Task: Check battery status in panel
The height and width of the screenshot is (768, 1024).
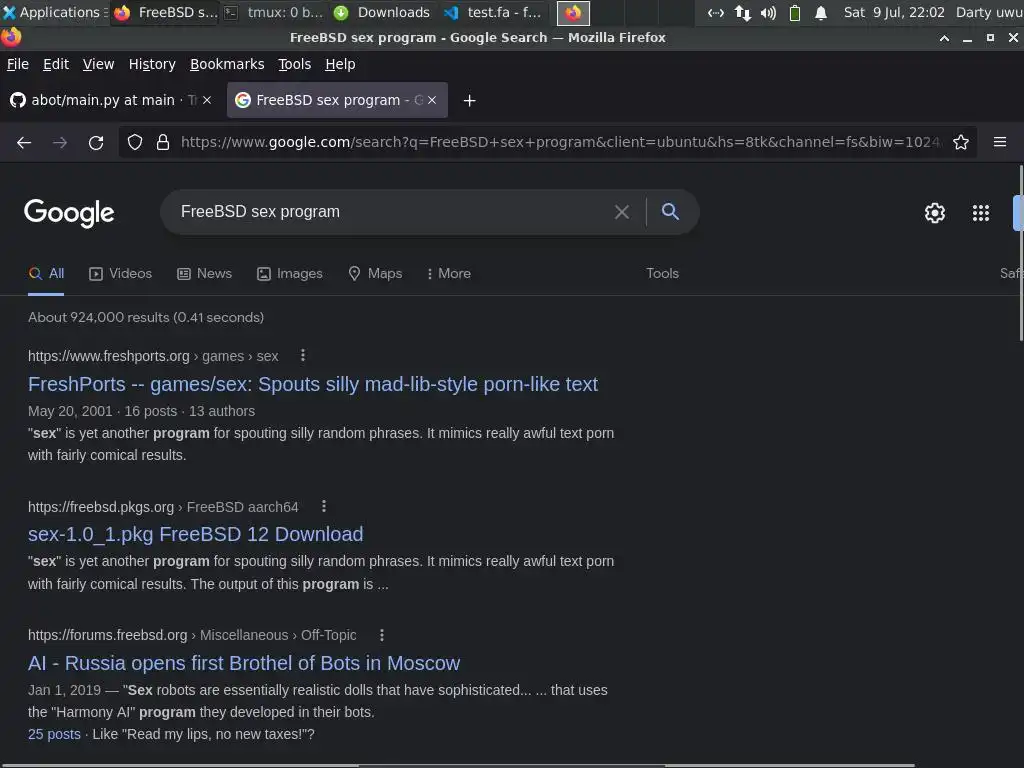Action: [795, 12]
